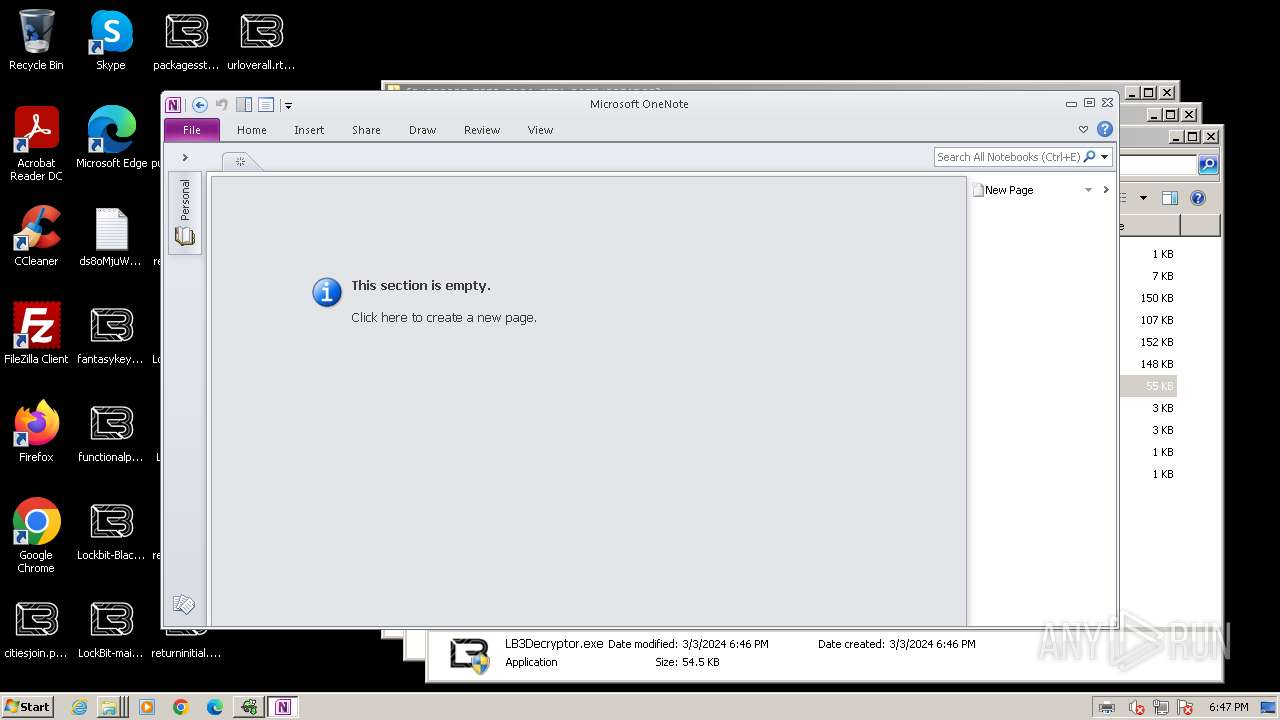
Task: Switch to the Draw ribbon tab
Action: tap(423, 130)
